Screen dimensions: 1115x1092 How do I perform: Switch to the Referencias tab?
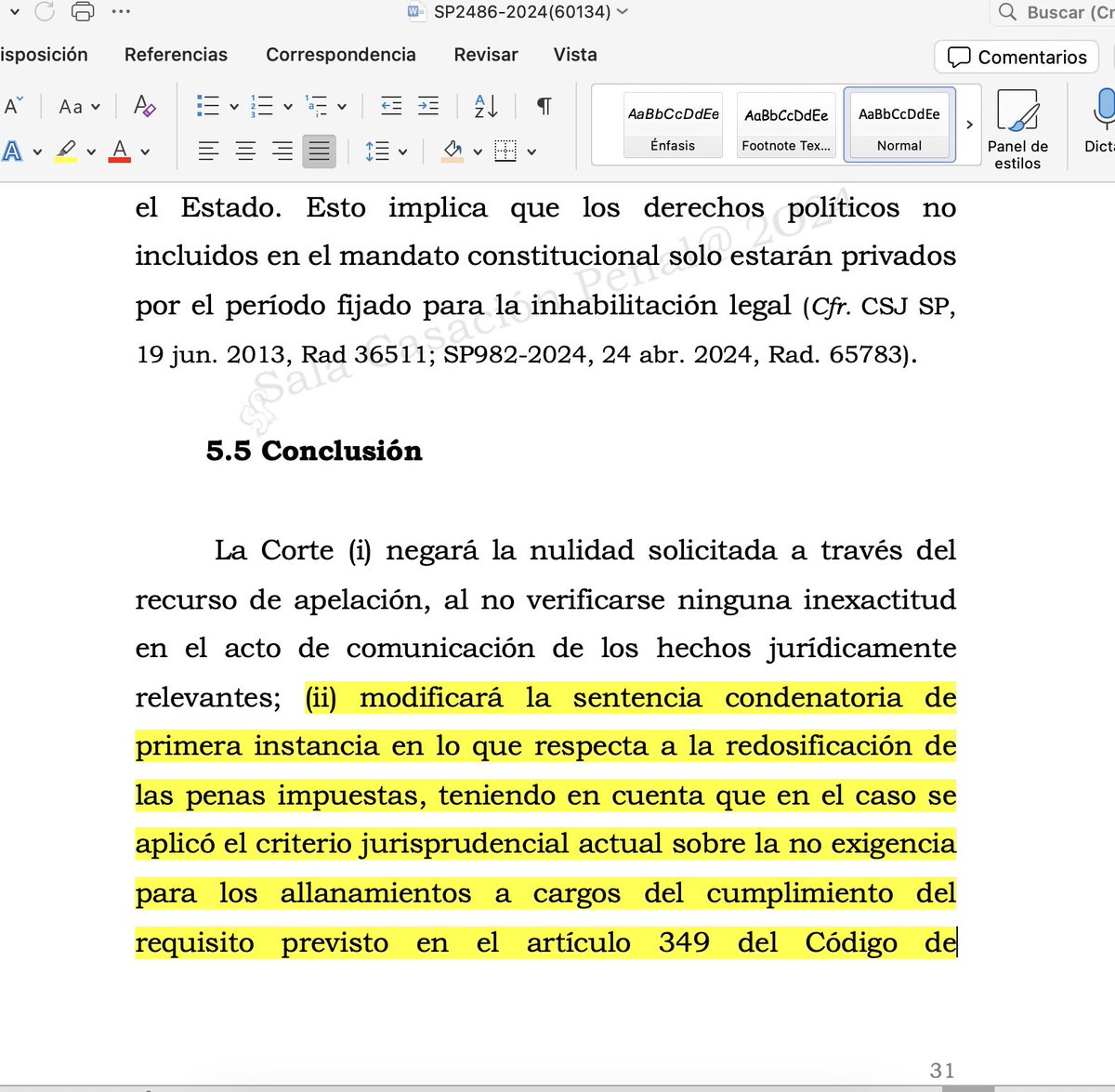point(176,55)
